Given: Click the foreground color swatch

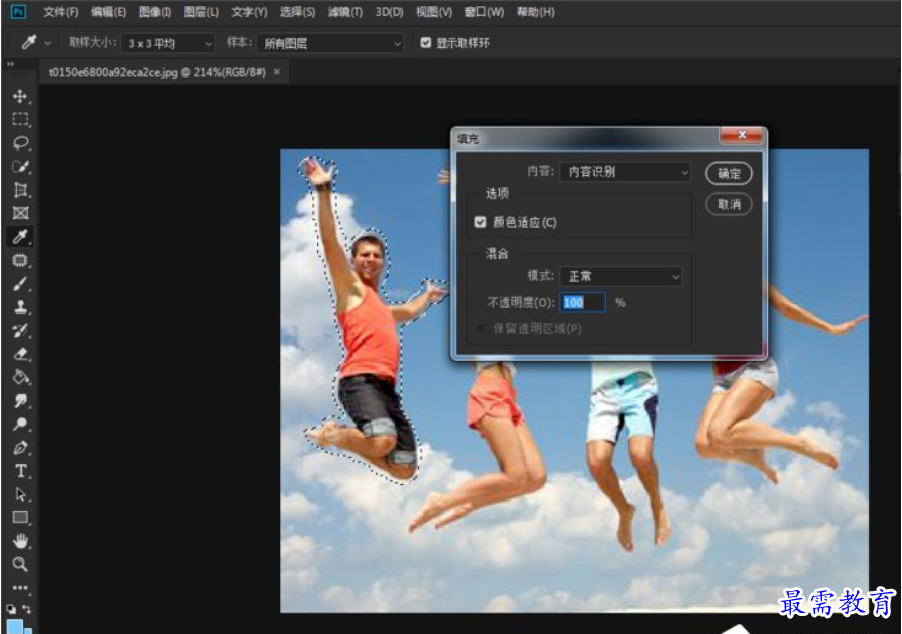Looking at the screenshot, I should coord(15,627).
